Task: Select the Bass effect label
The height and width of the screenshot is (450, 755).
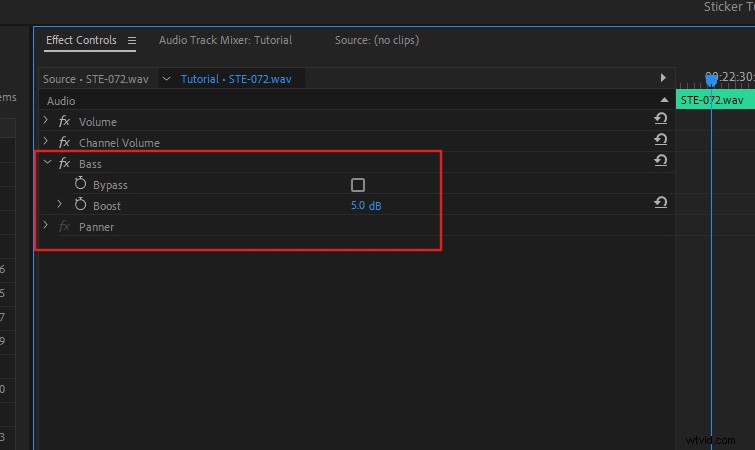Action: point(90,164)
